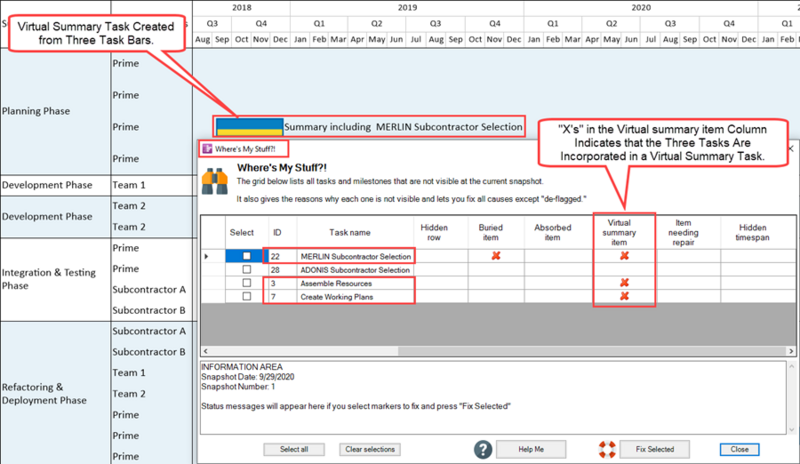Viewport: 800px width, 464px height.
Task: Click the Virtual summary X for Create Working Plans
Action: tap(624, 296)
